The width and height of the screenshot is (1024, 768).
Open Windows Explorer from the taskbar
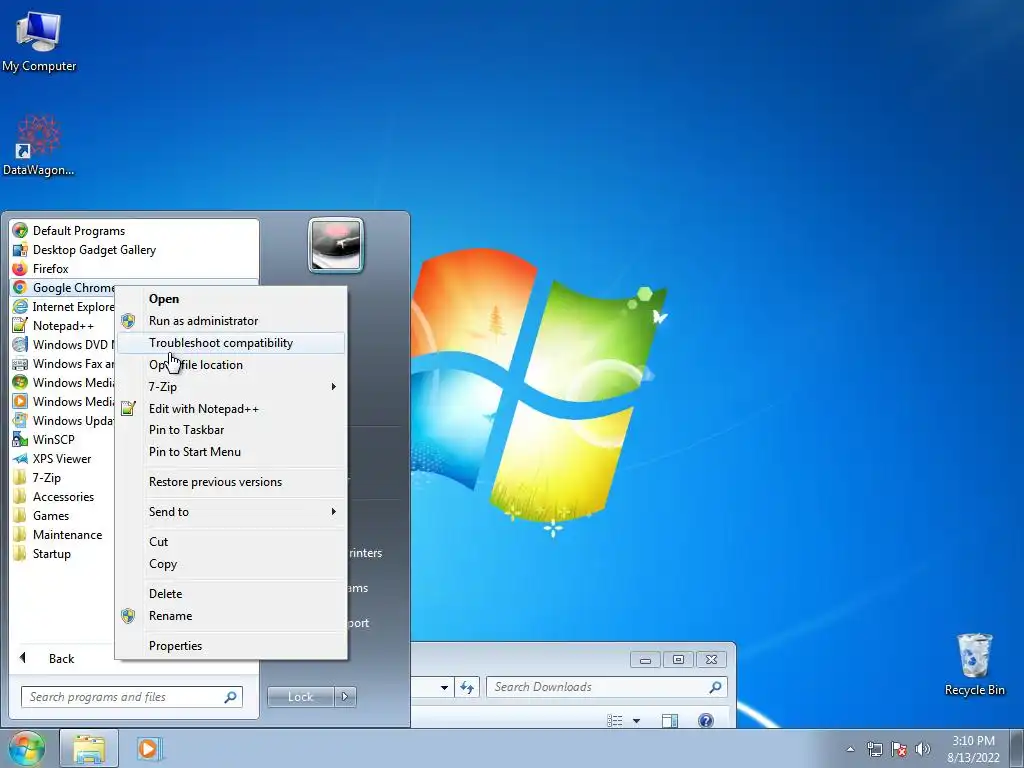(89, 748)
